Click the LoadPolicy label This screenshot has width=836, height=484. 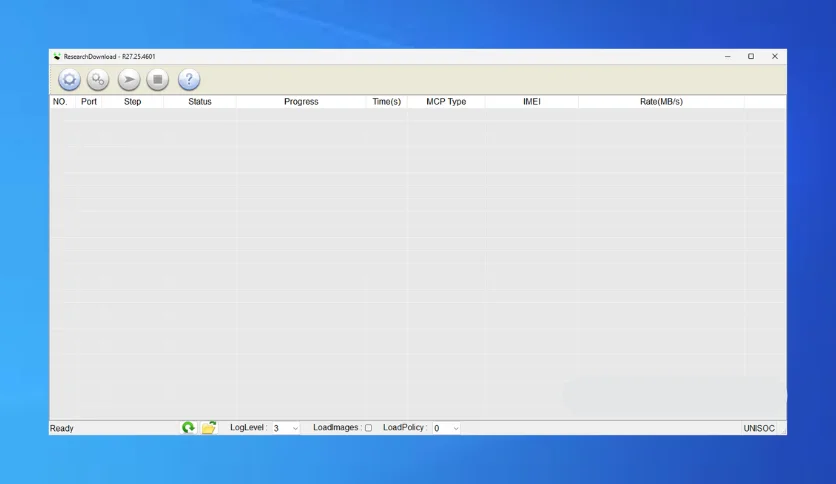(405, 427)
